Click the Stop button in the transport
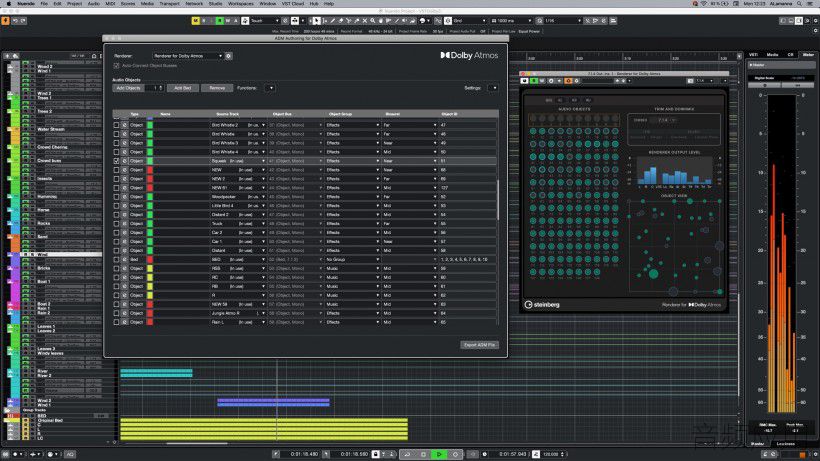The width and height of the screenshot is (820, 461). tap(423, 454)
